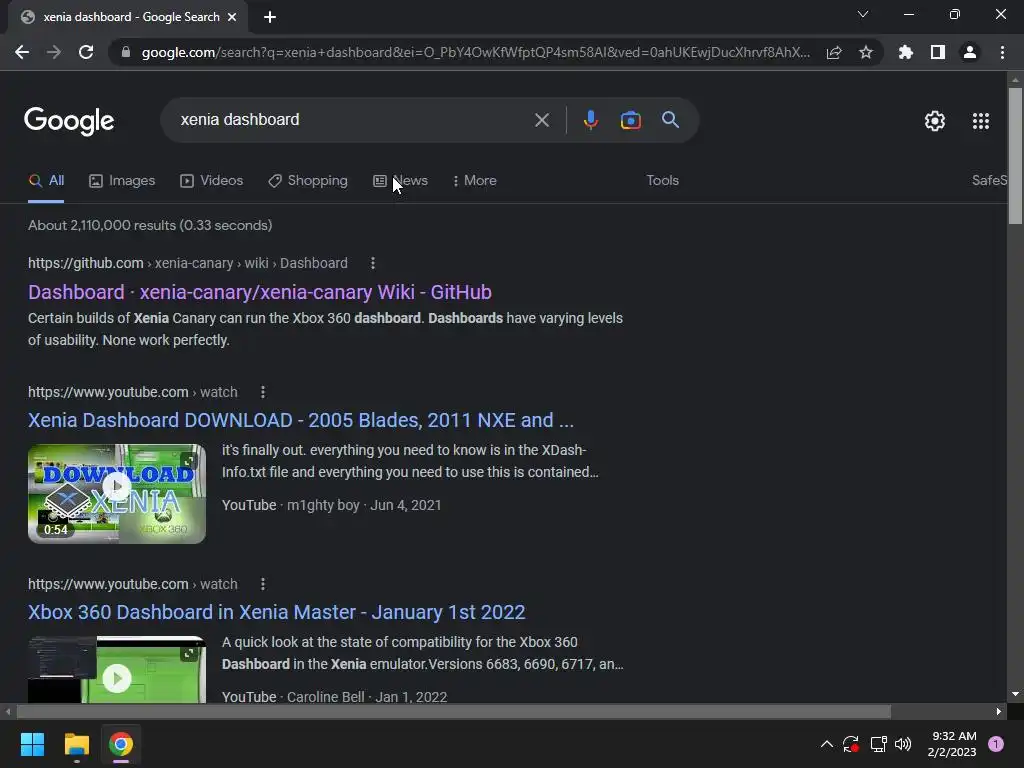Open a new browser tab
The height and width of the screenshot is (768, 1024).
(270, 17)
